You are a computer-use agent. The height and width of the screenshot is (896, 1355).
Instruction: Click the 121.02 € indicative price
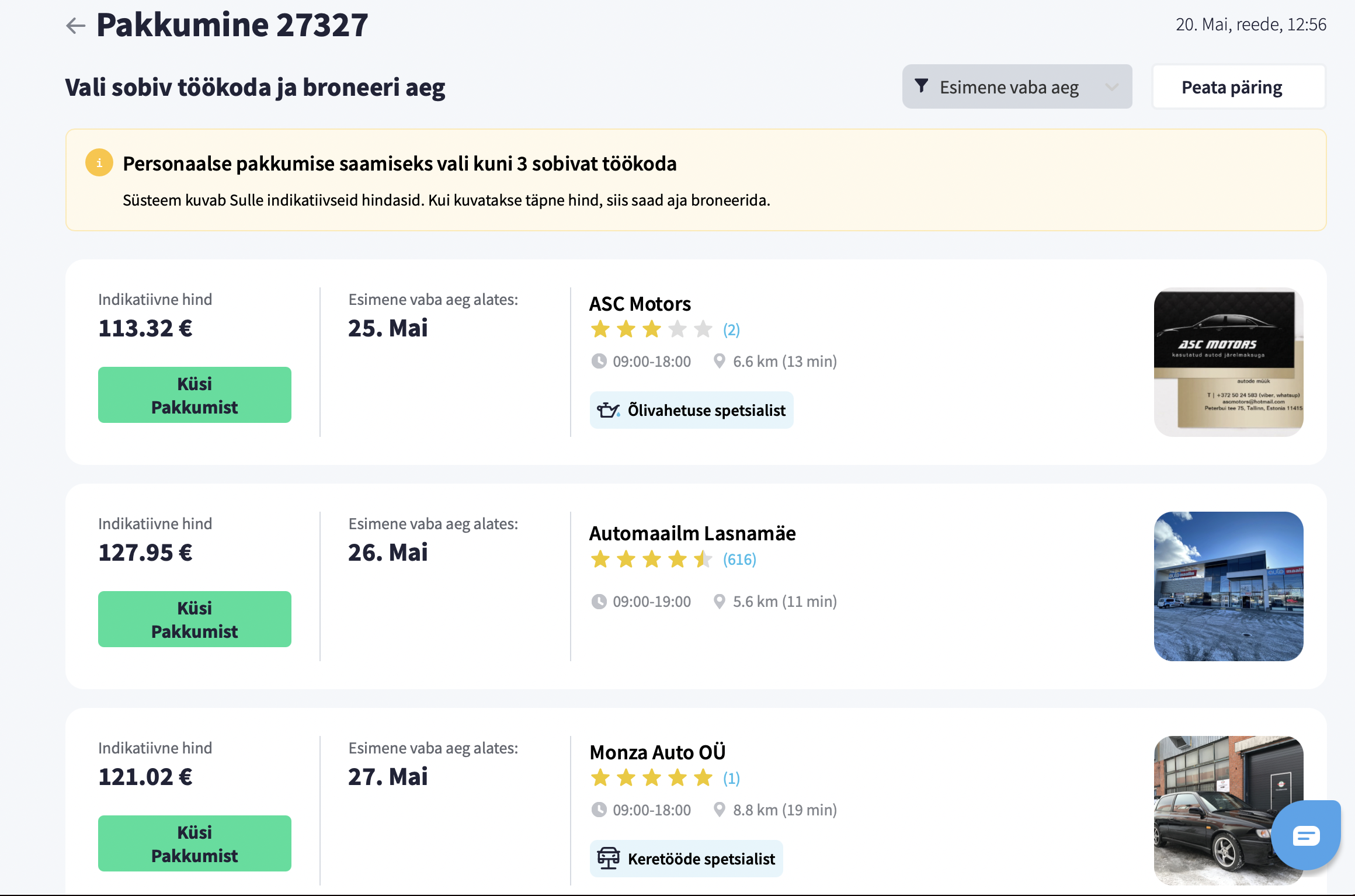(145, 777)
